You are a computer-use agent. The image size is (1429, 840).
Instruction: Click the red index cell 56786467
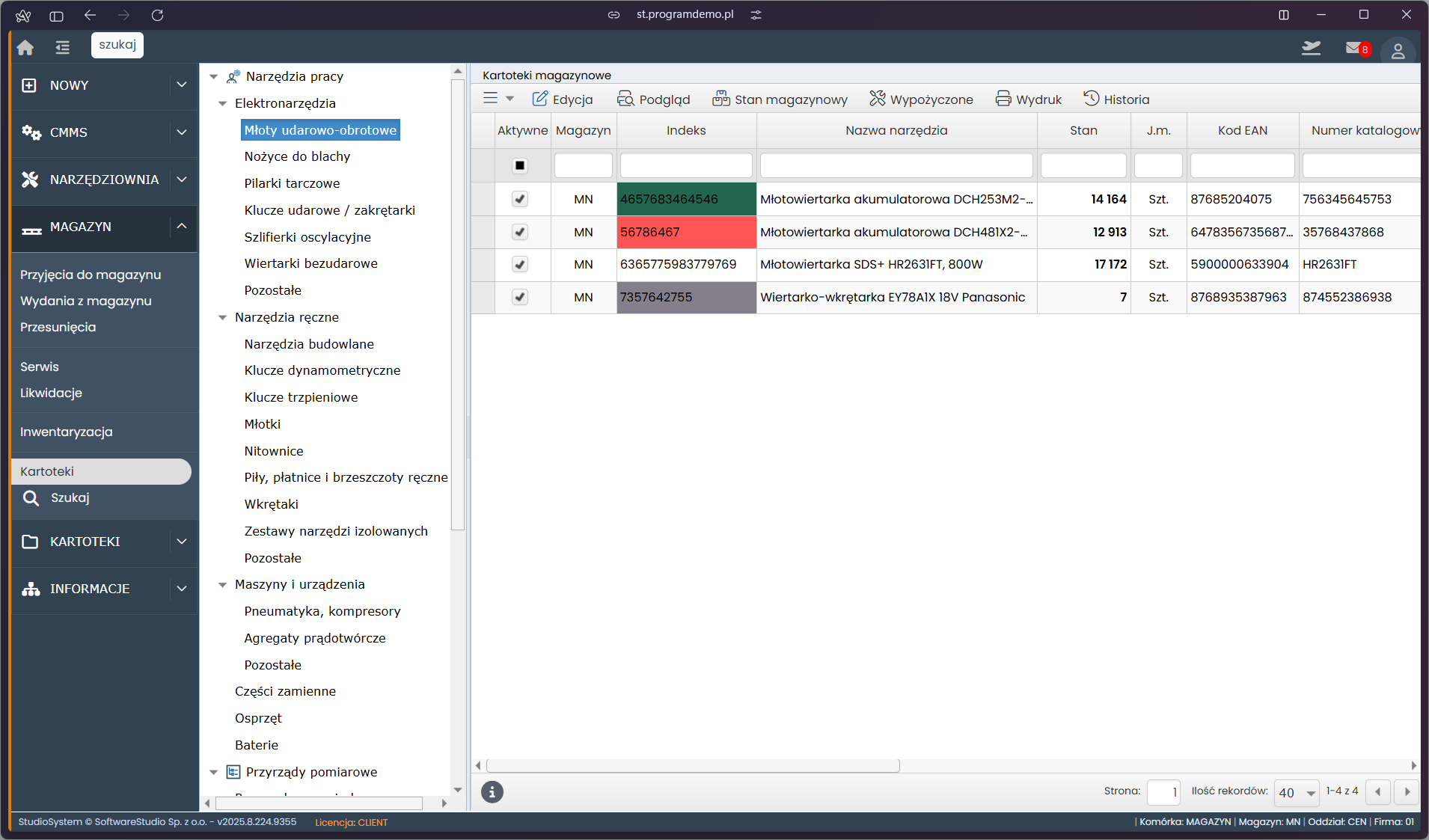686,232
